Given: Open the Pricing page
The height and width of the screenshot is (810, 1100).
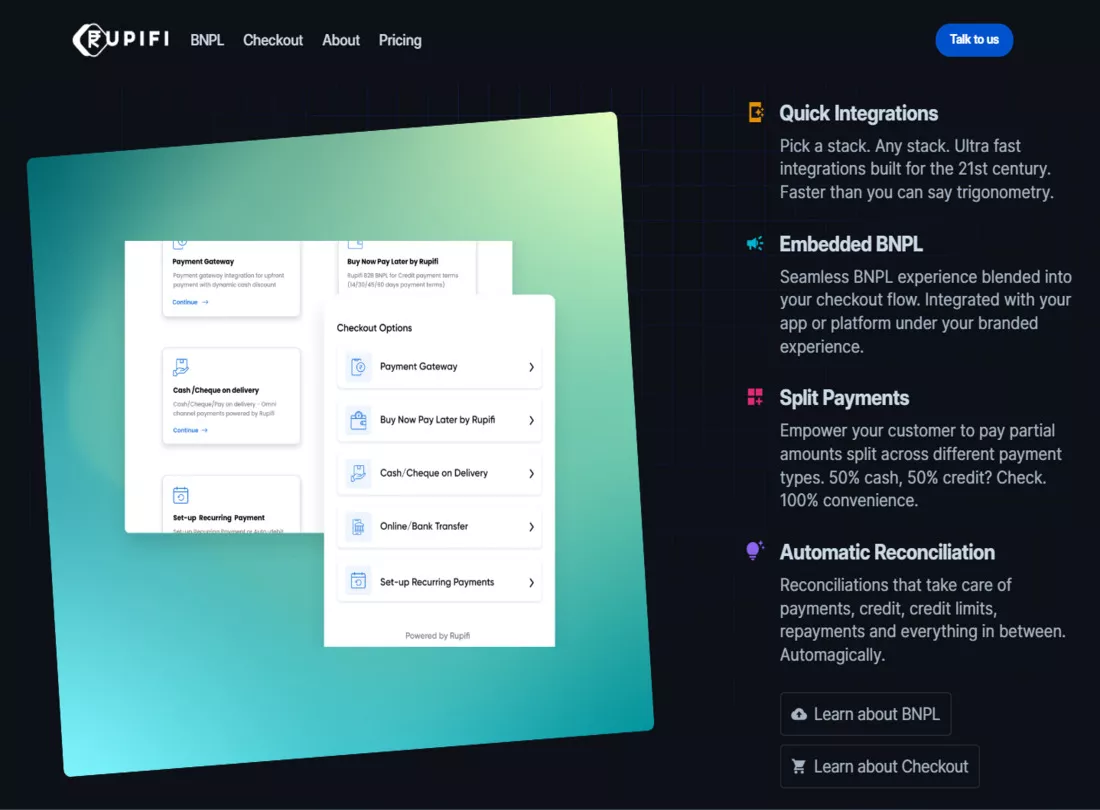Looking at the screenshot, I should [400, 41].
